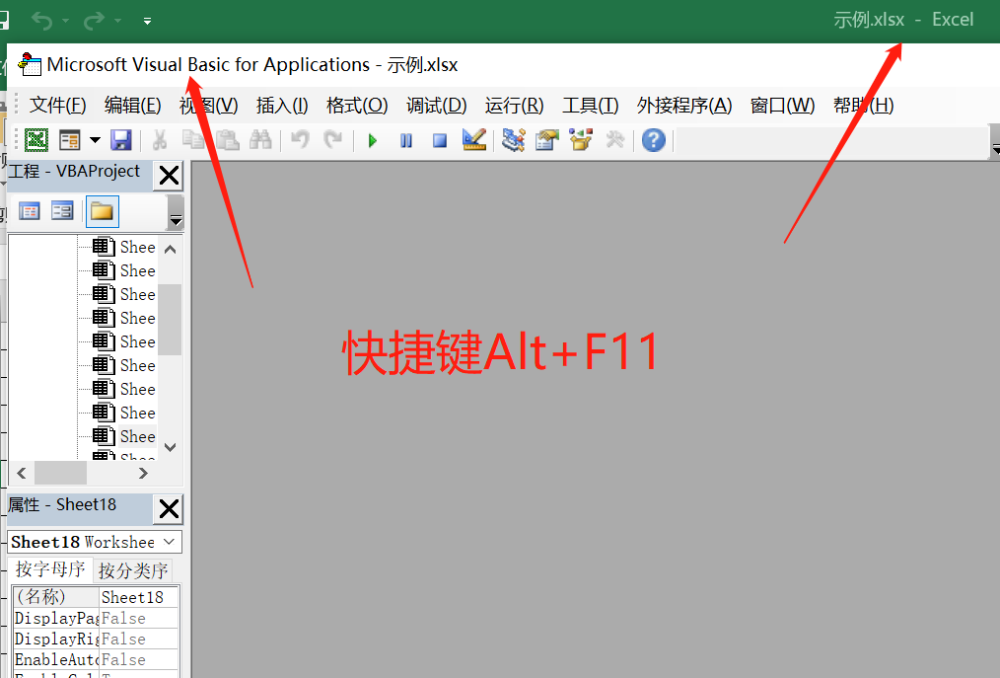Screen dimensions: 1000x678
Task: Click the View Code icon in project panel
Action: (x=29, y=211)
